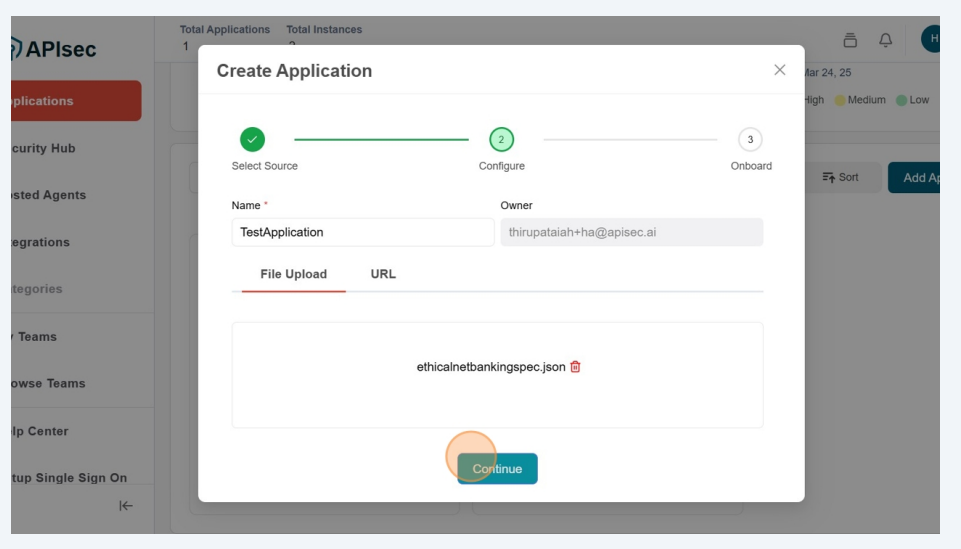
Task: Open My Teams in the sidebar
Action: [34, 336]
